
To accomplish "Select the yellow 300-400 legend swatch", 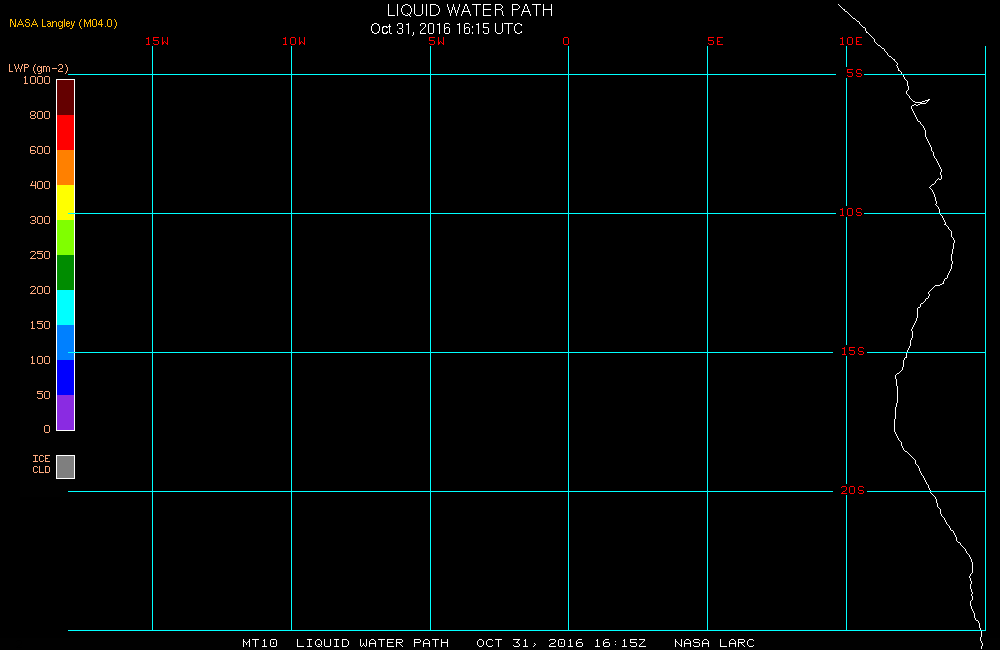I will tap(66, 202).
